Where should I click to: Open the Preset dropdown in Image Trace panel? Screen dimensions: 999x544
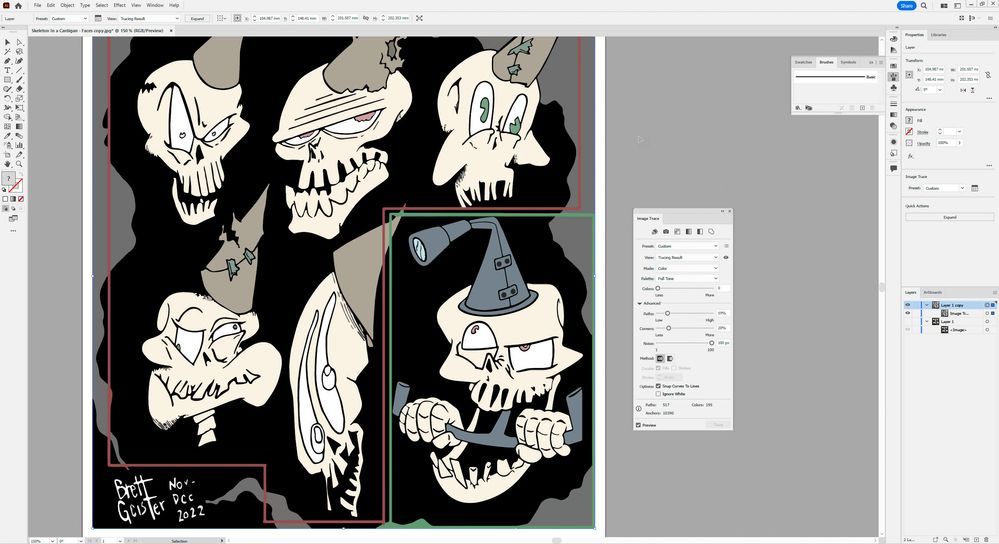687,246
